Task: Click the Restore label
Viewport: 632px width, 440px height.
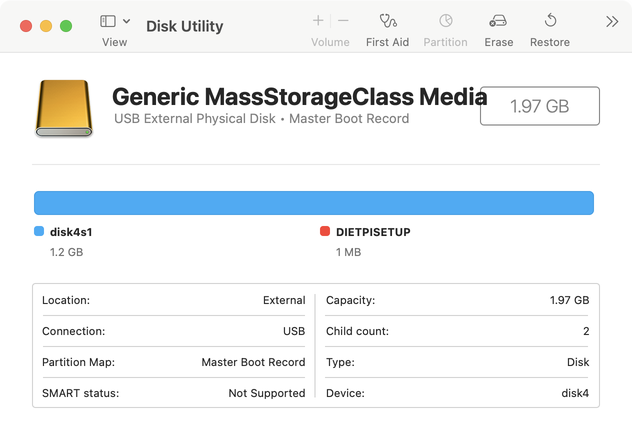Action: [x=550, y=42]
